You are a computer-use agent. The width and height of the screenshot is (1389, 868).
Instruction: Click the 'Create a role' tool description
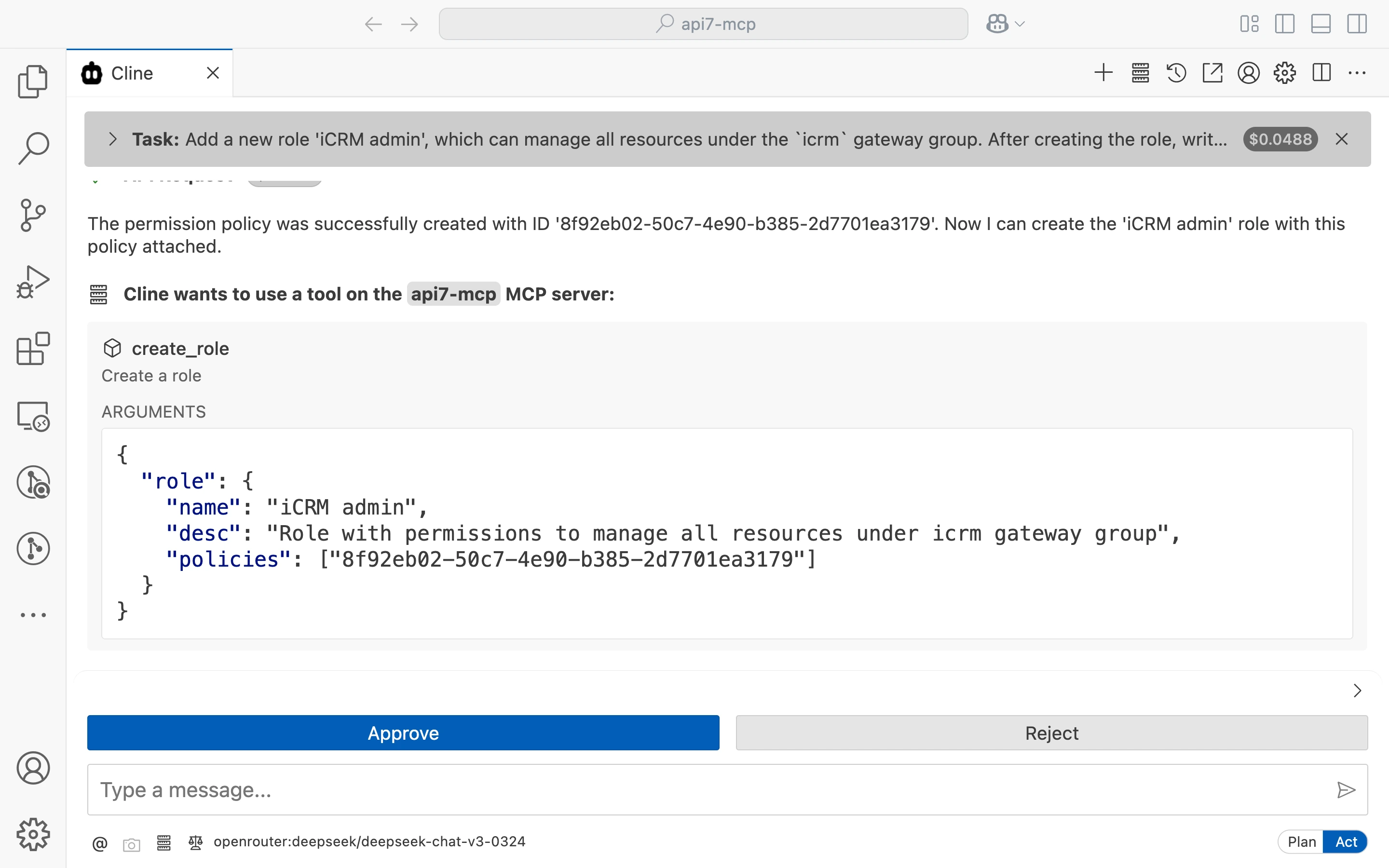tap(151, 376)
